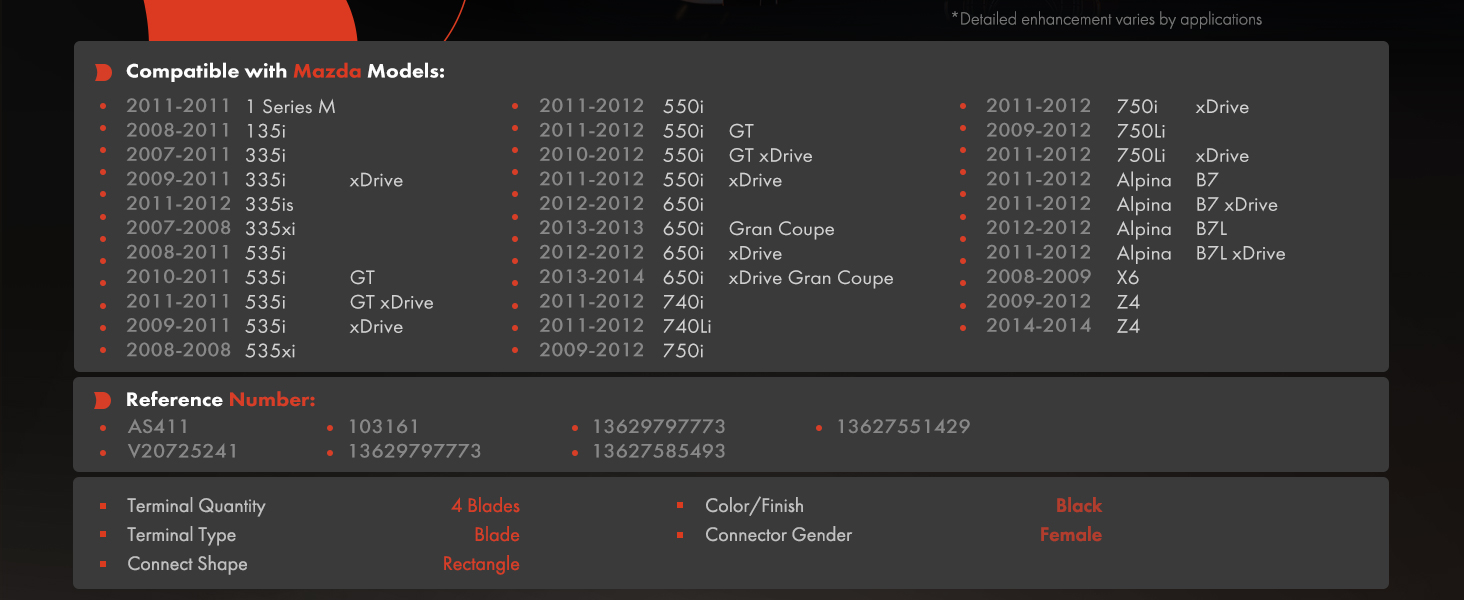
Task: Choose the "B7L xDrive" Alpina variant
Action: coord(1241,253)
